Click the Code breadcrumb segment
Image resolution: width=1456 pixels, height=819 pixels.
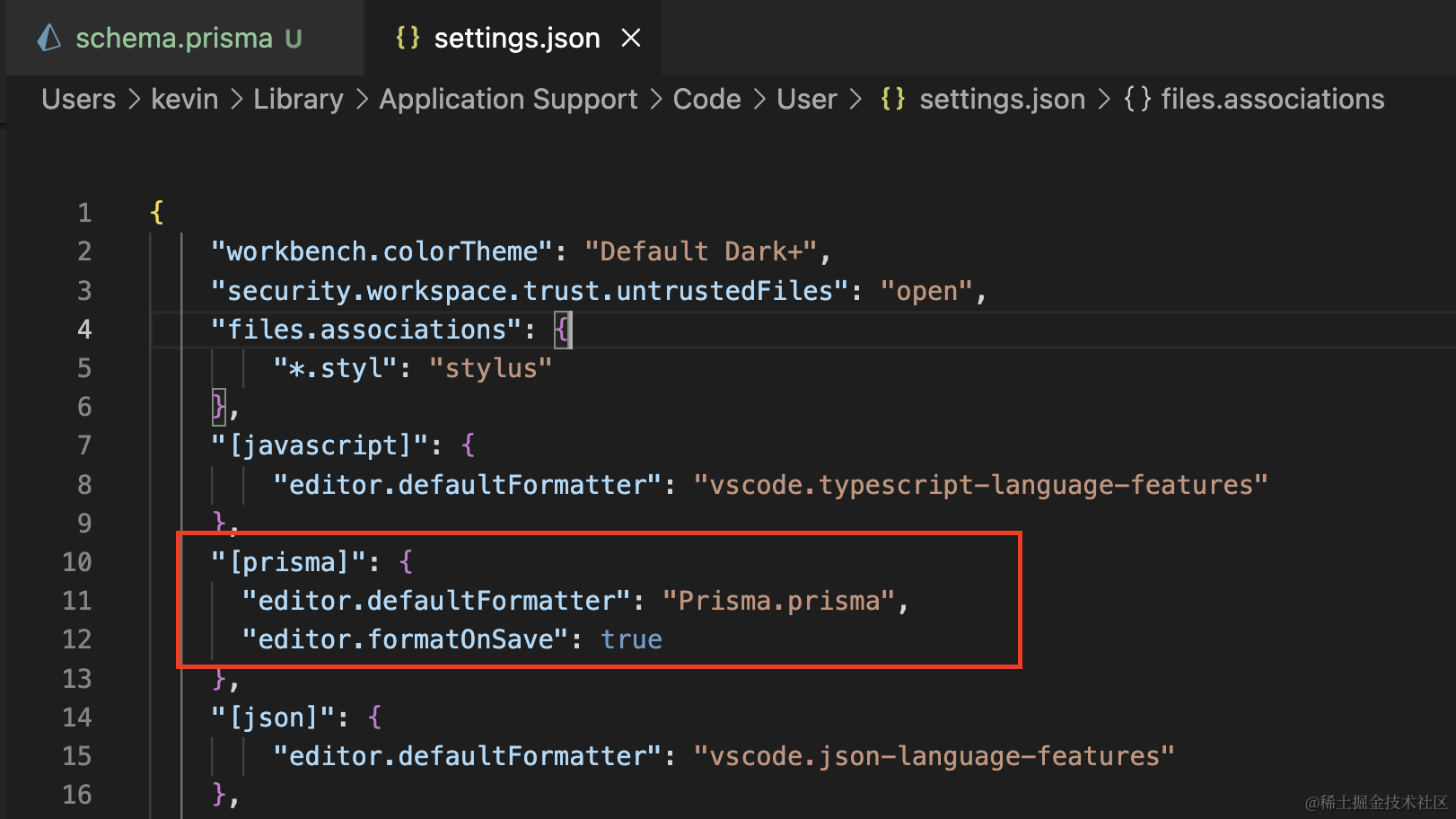[x=706, y=99]
